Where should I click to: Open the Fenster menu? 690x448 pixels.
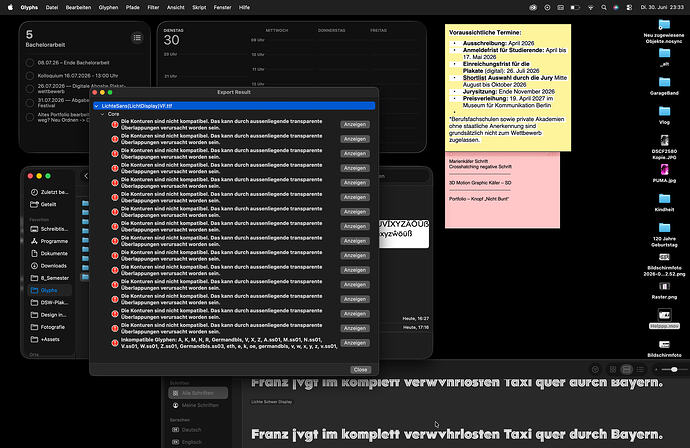(x=222, y=7)
